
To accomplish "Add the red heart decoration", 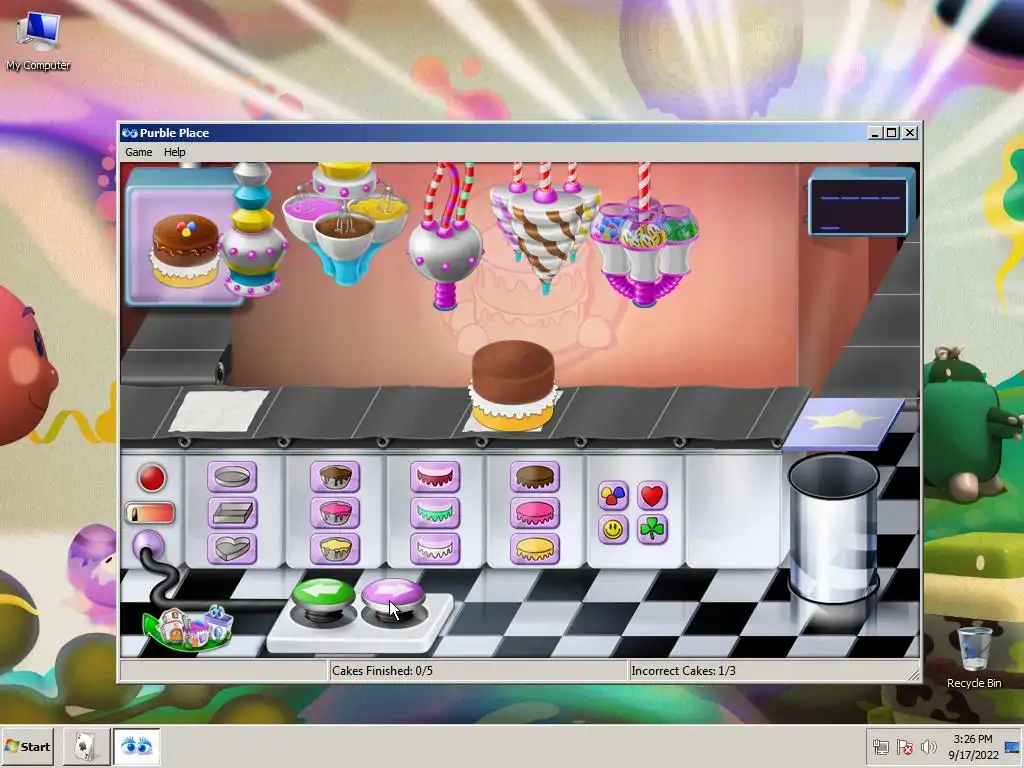I will tap(652, 496).
